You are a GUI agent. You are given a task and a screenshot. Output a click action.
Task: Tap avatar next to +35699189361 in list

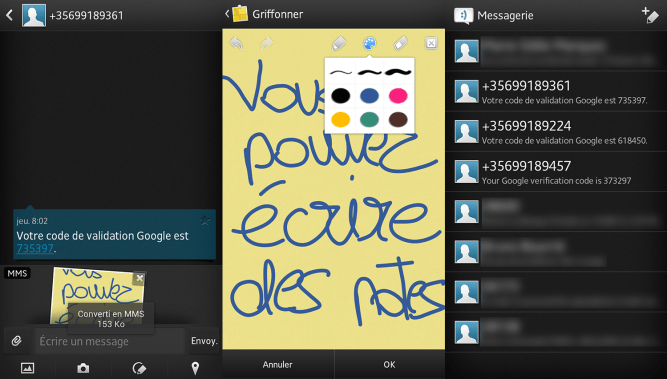466,91
